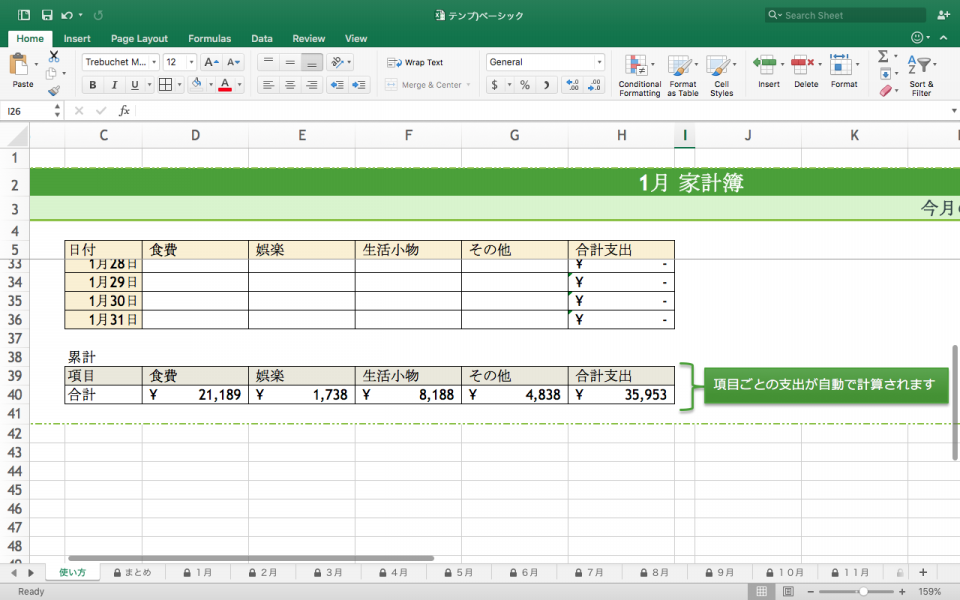This screenshot has height=600, width=960.
Task: Click the Cut scissors icon
Action: tap(54, 56)
